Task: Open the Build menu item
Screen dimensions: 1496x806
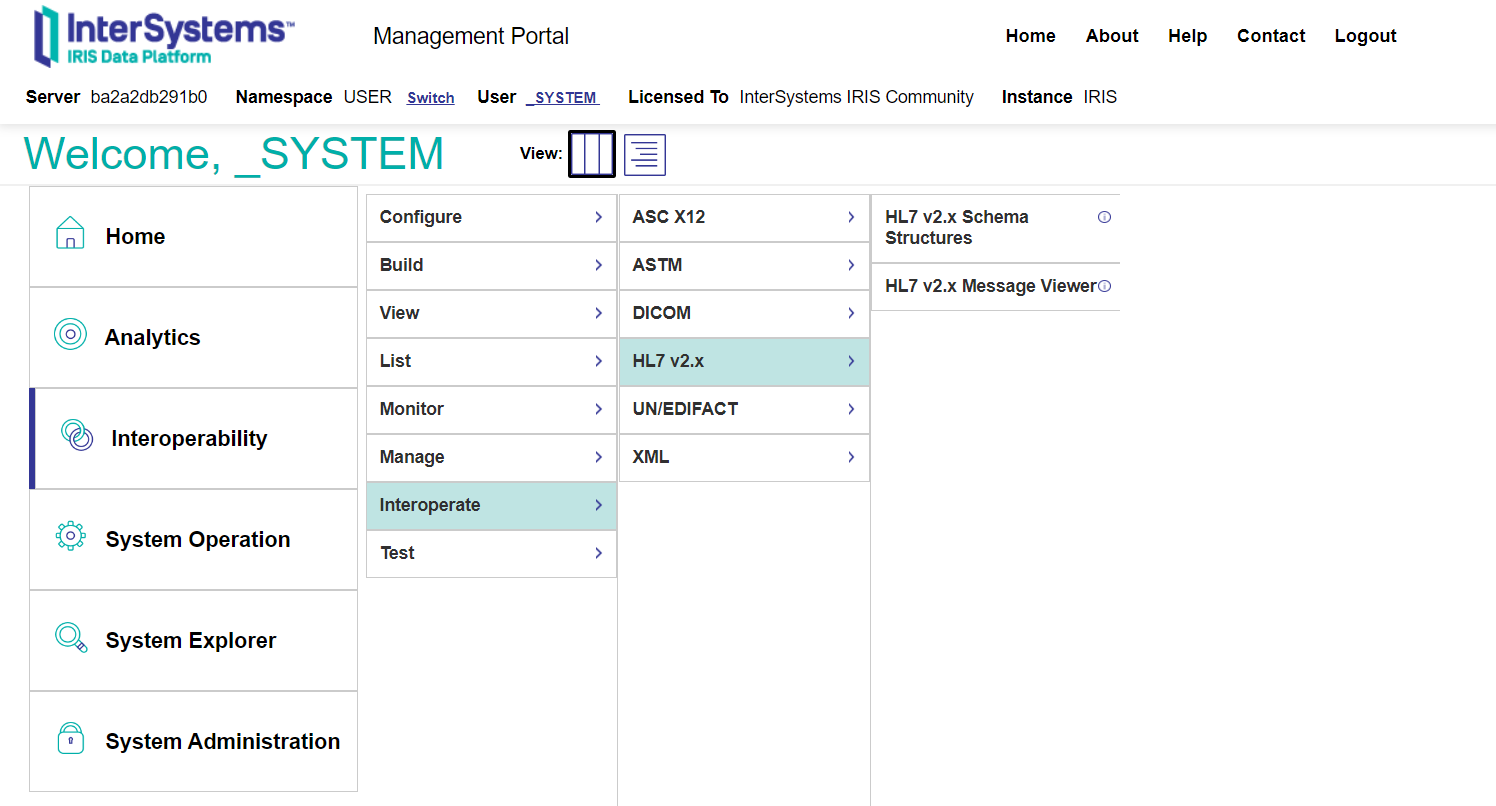Action: coord(491,265)
